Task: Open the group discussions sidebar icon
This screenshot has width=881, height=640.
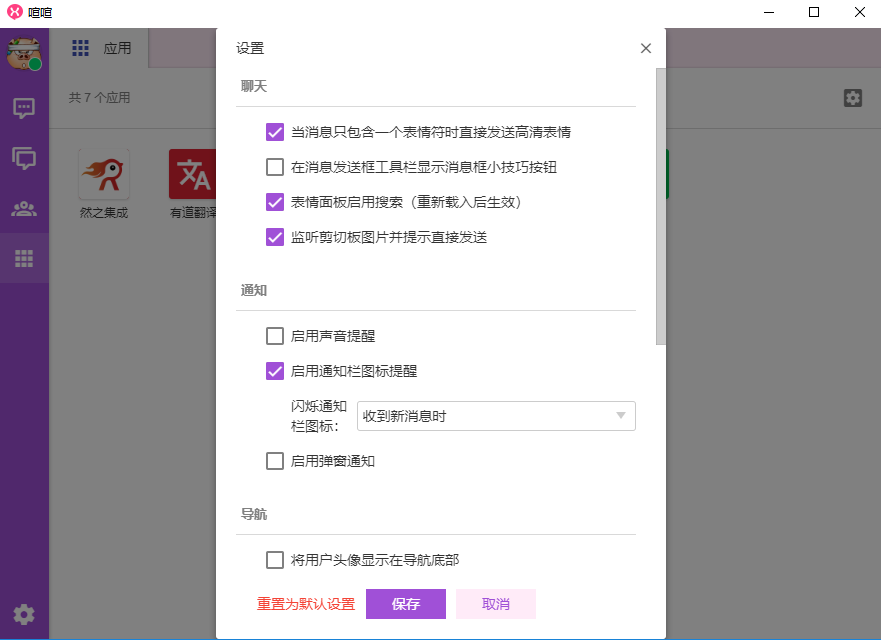Action: click(x=24, y=158)
